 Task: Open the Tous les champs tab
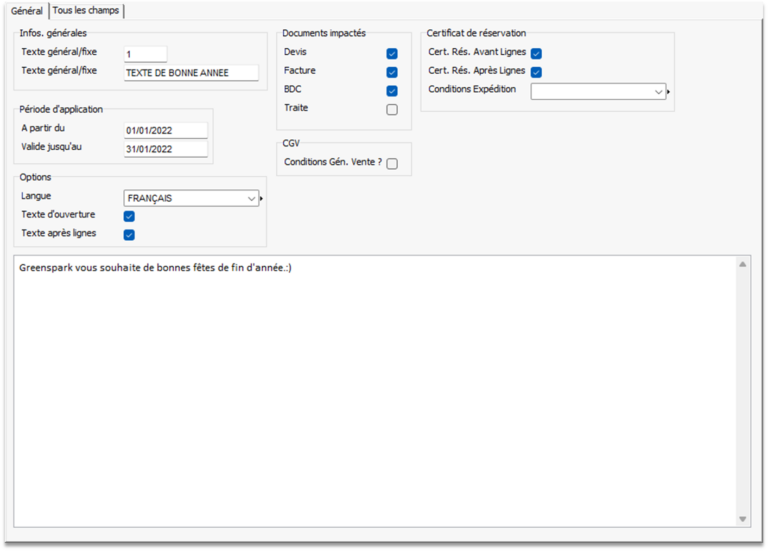coord(86,10)
